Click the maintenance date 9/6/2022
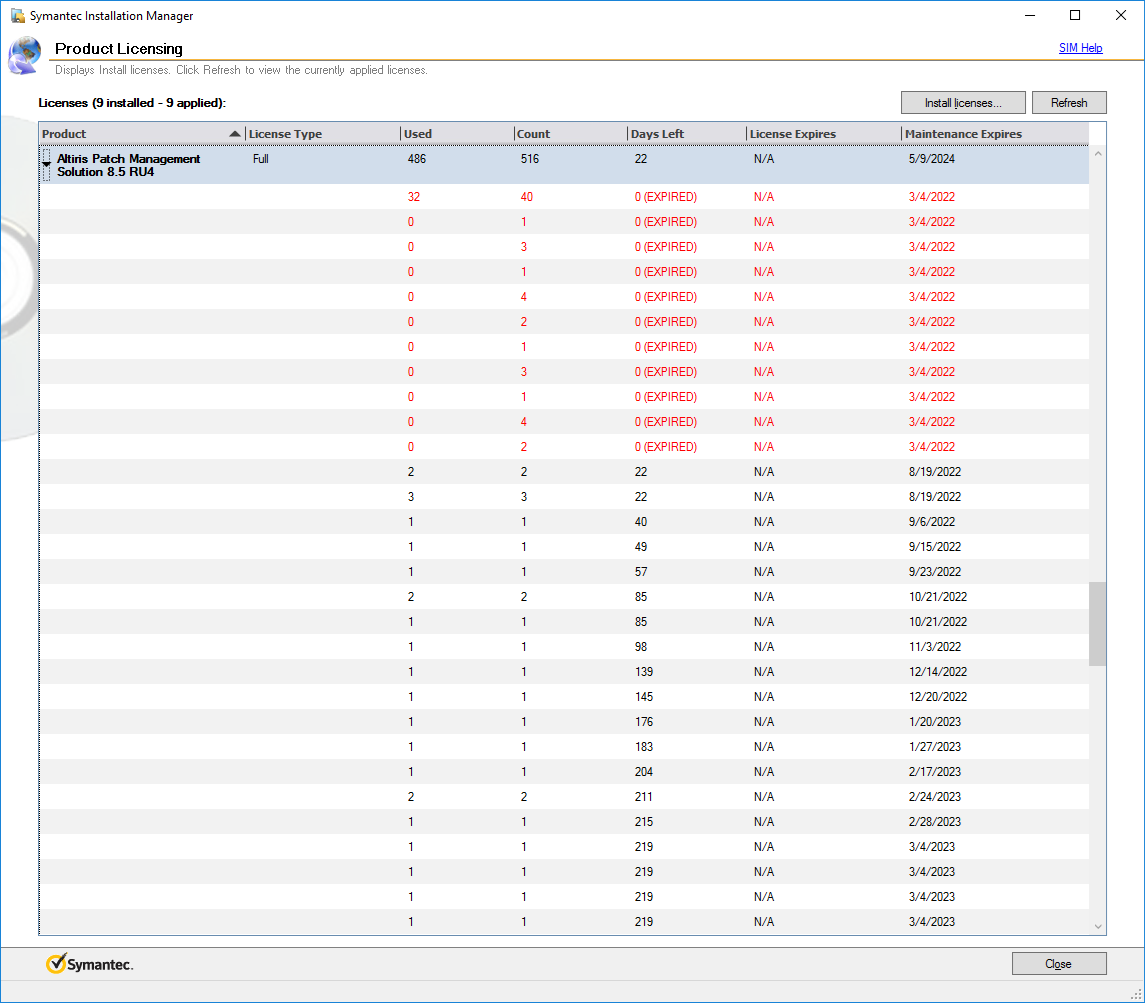Viewport: 1145px width, 1003px height. tap(932, 522)
